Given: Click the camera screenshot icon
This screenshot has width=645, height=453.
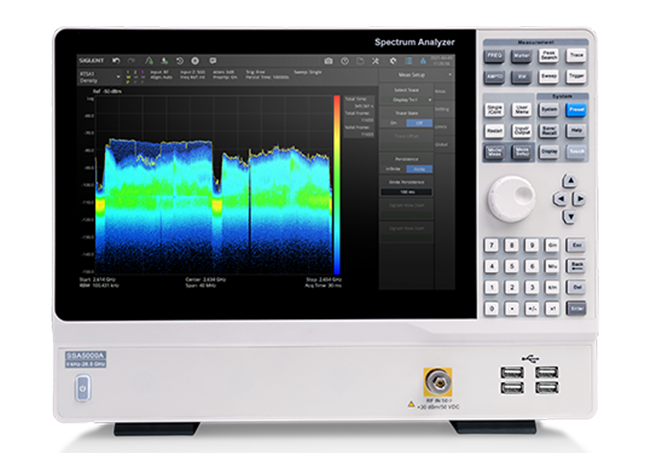Looking at the screenshot, I should (x=327, y=61).
